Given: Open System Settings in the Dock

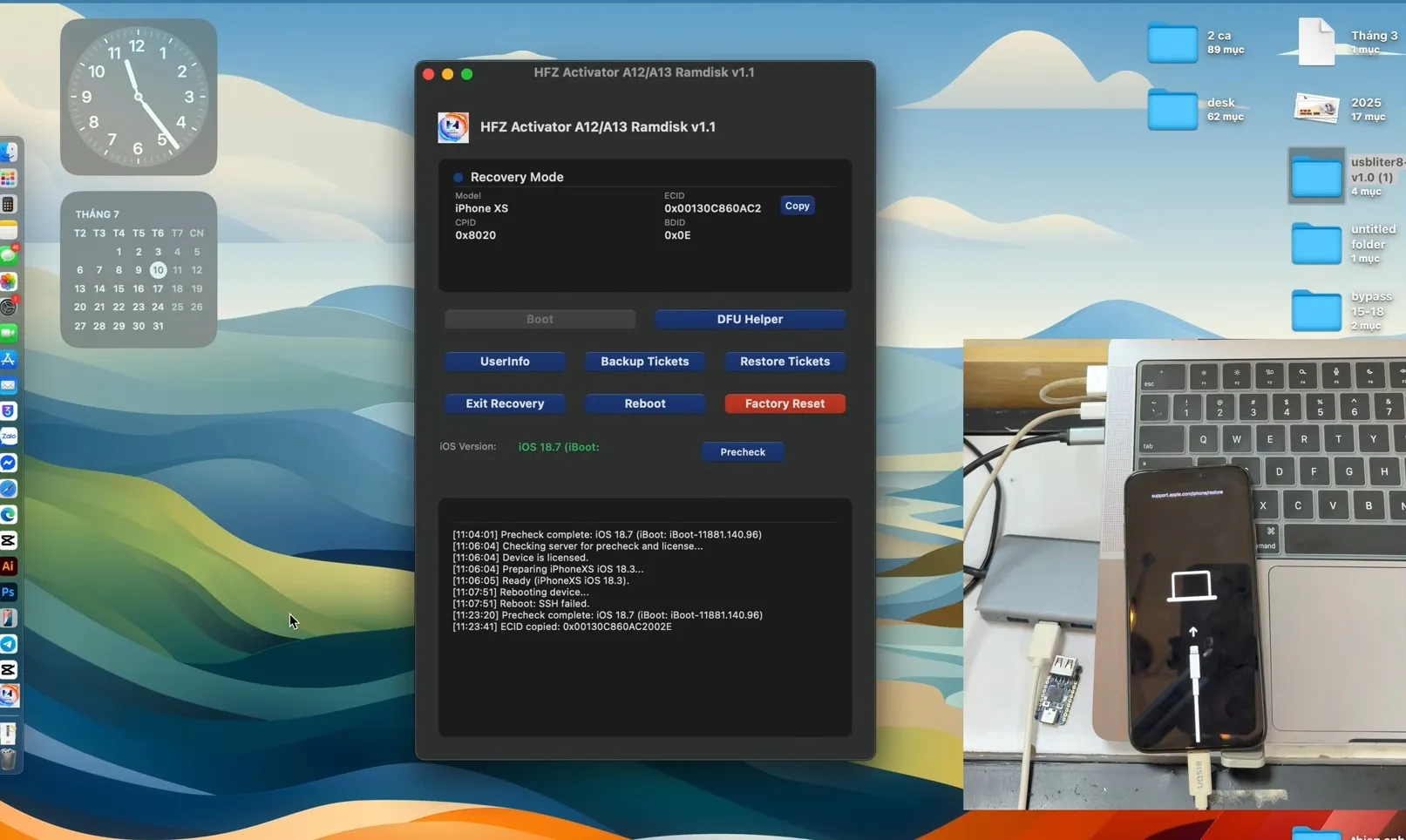Looking at the screenshot, I should [9, 308].
